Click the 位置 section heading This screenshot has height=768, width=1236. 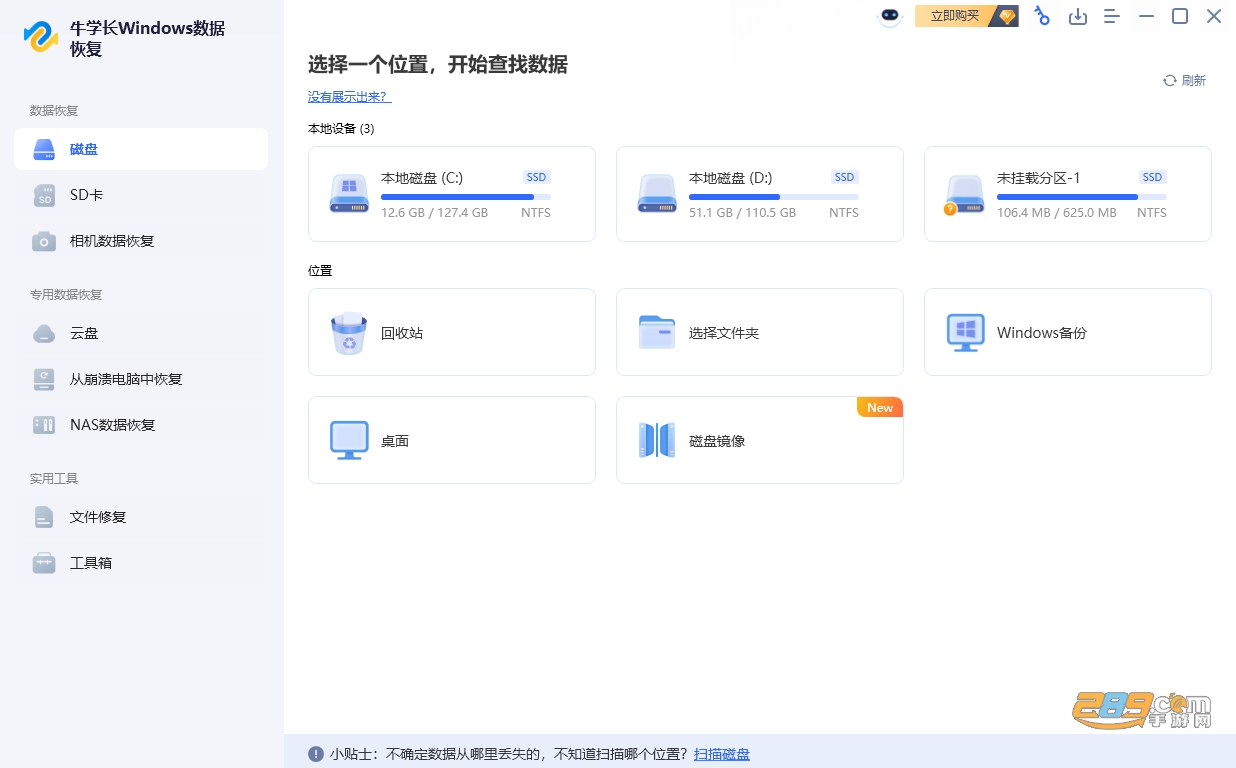(x=320, y=271)
